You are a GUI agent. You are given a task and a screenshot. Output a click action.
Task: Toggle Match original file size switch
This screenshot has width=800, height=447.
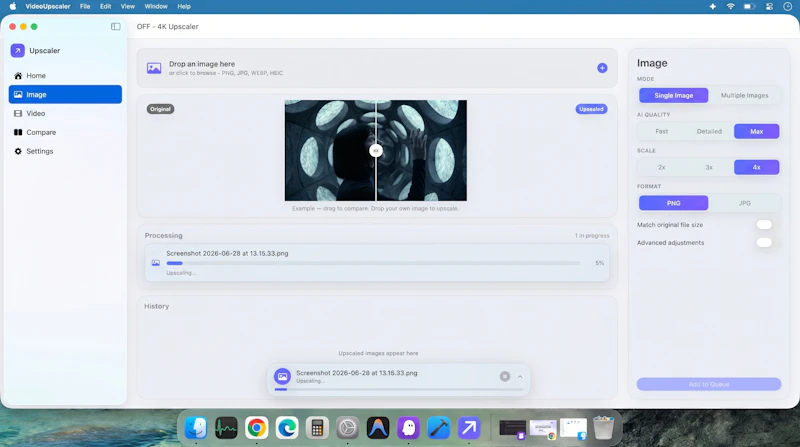pos(764,225)
